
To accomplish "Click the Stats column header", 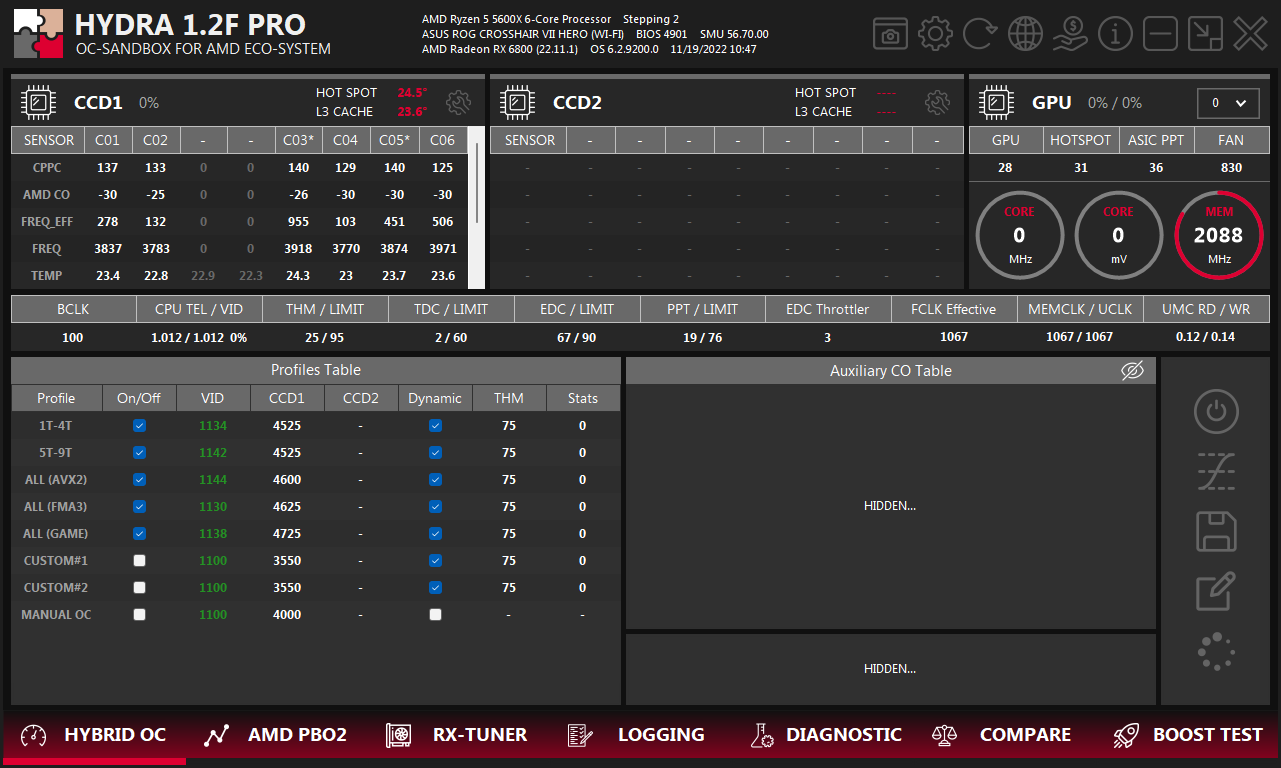I will (583, 398).
